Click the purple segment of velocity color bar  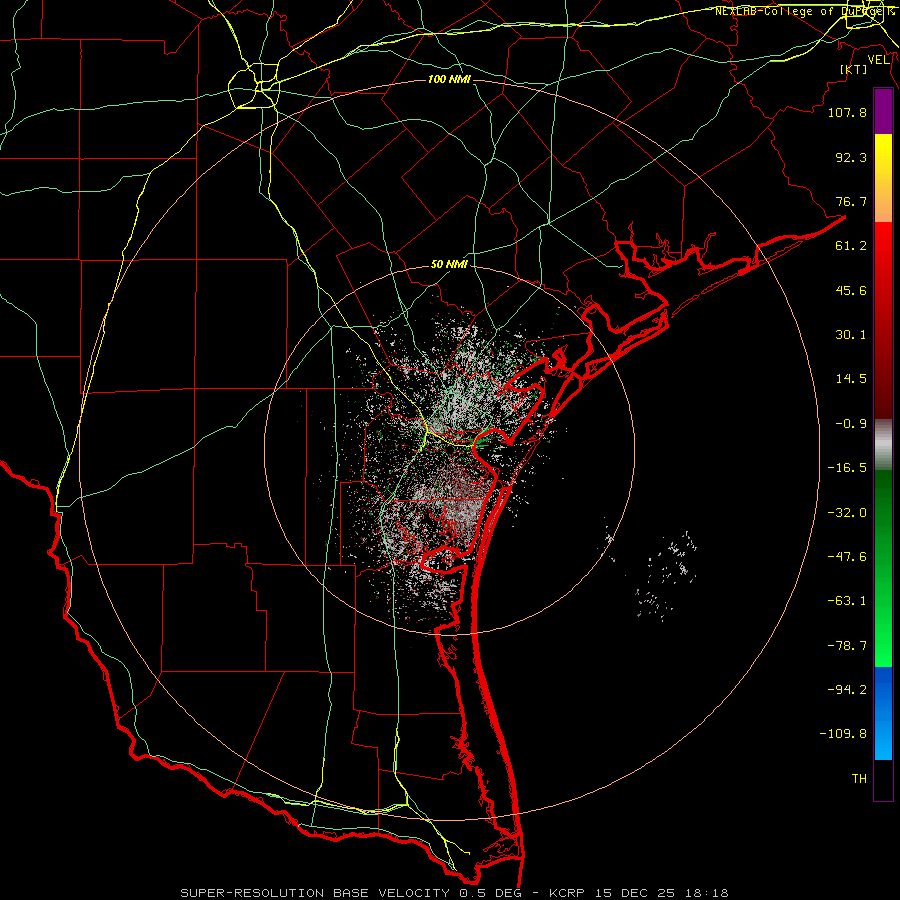coord(883,111)
